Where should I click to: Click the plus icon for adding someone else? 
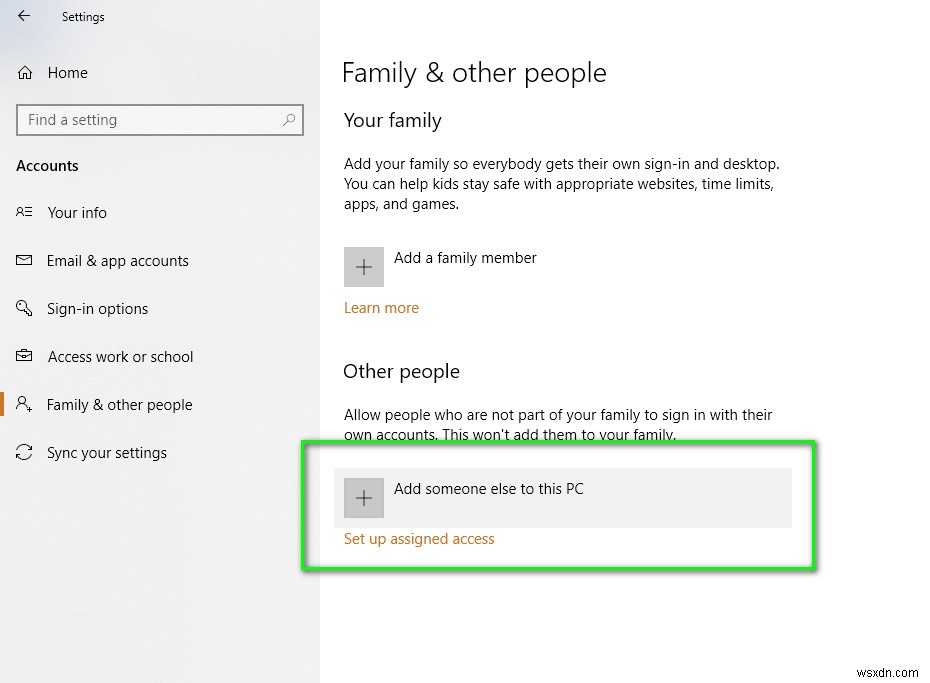(364, 497)
